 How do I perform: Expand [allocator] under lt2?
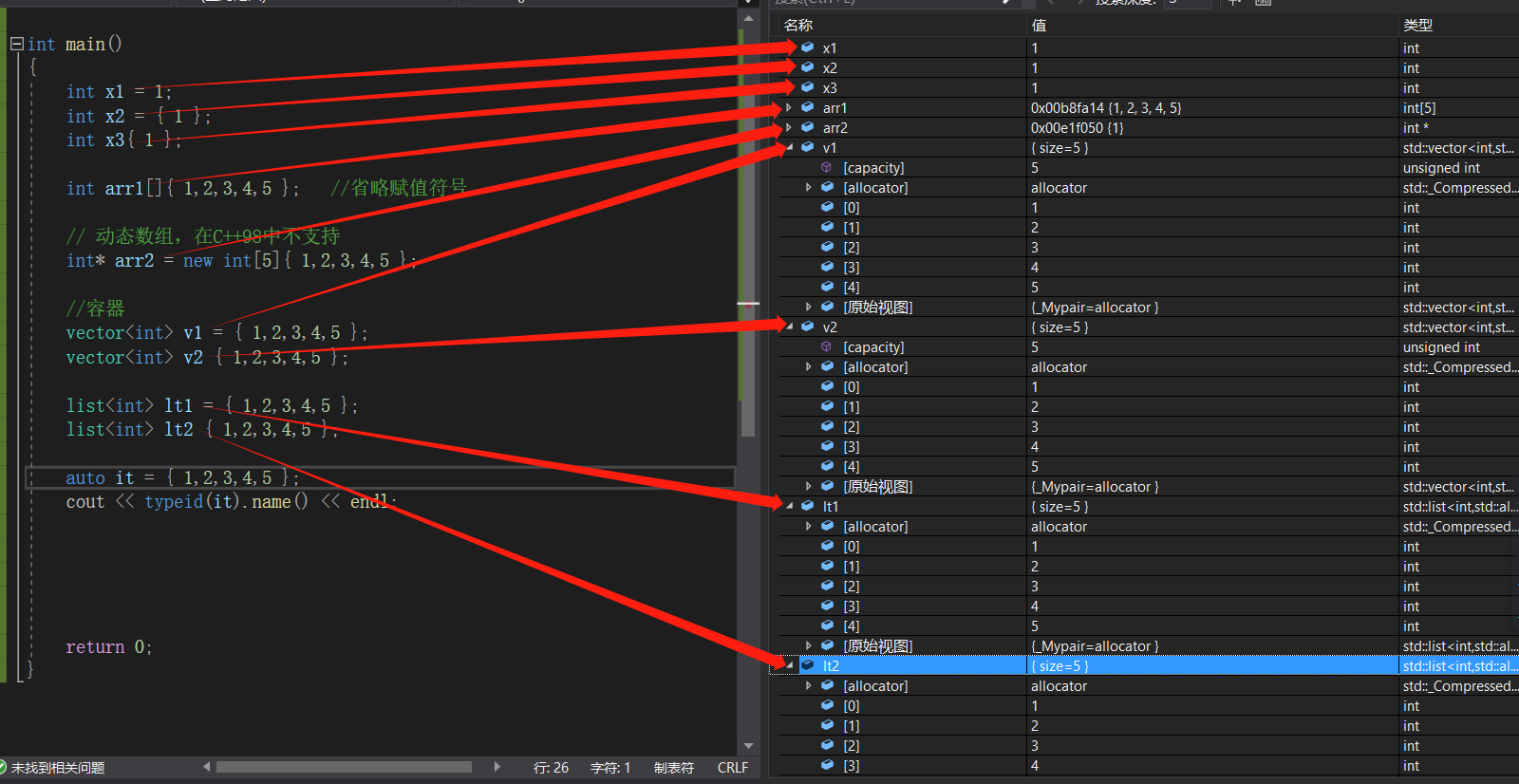[809, 685]
